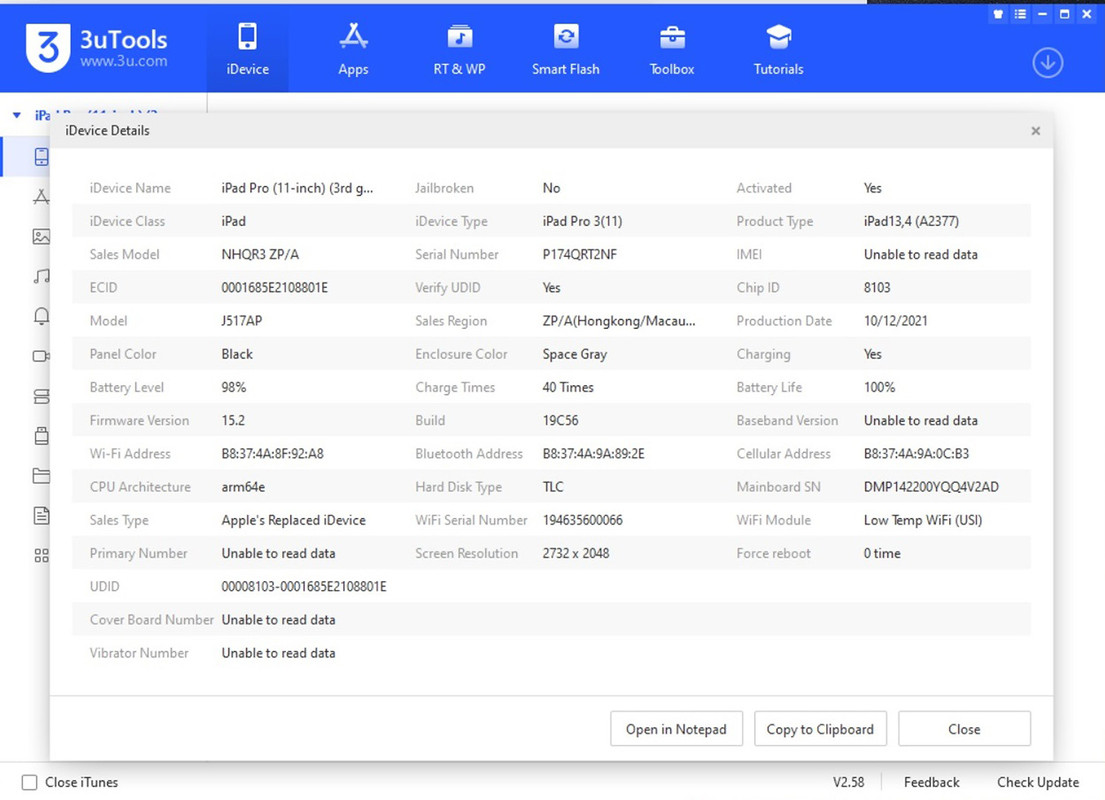Open the Videos sidebar icon
Screen dimensions: 1105x800
42,356
